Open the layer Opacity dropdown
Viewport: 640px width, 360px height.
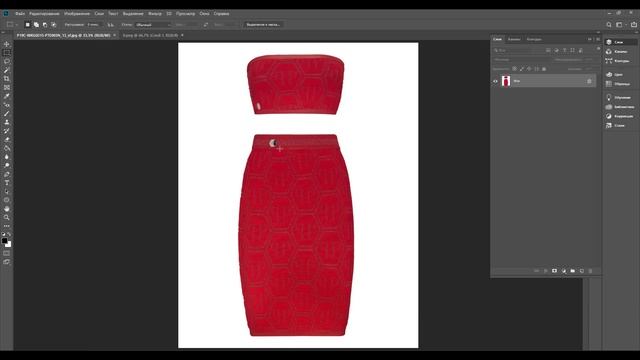[x=588, y=60]
